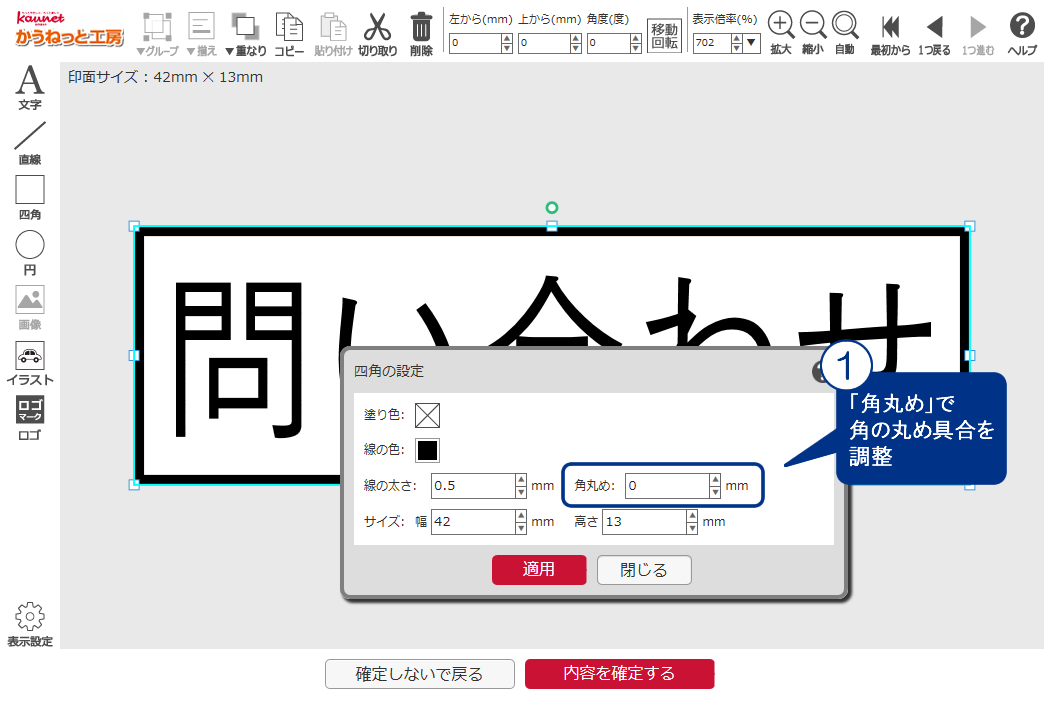
Task: Select the 文字 text tool
Action: tap(30, 86)
